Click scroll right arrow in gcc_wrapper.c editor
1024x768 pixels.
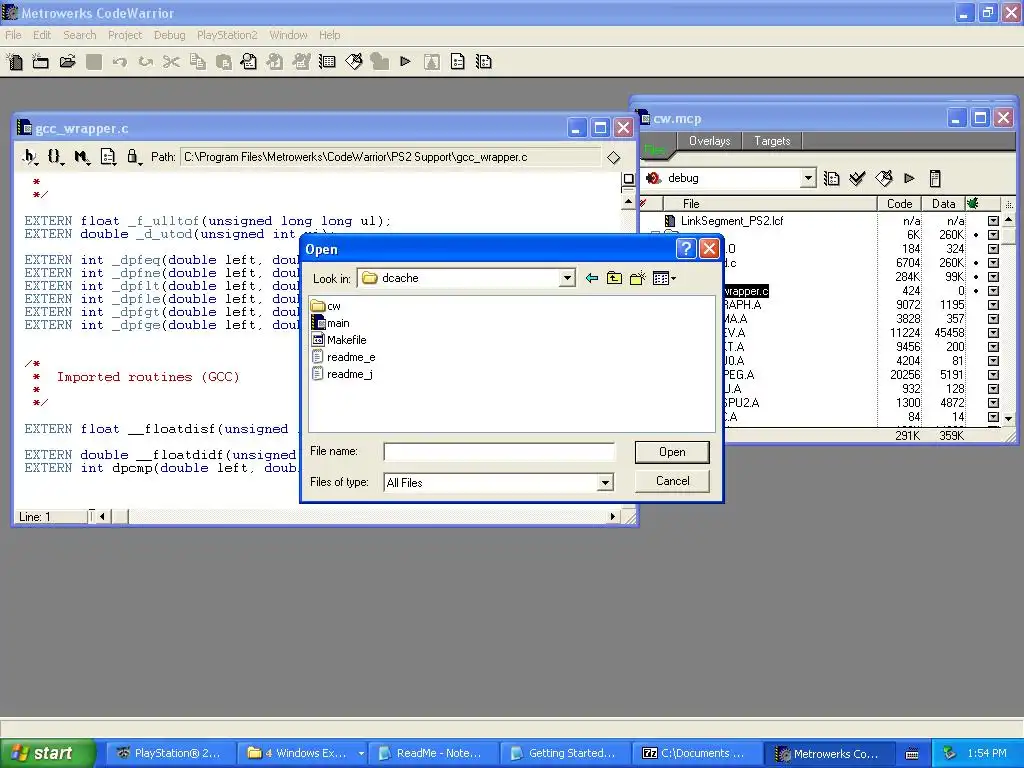612,517
